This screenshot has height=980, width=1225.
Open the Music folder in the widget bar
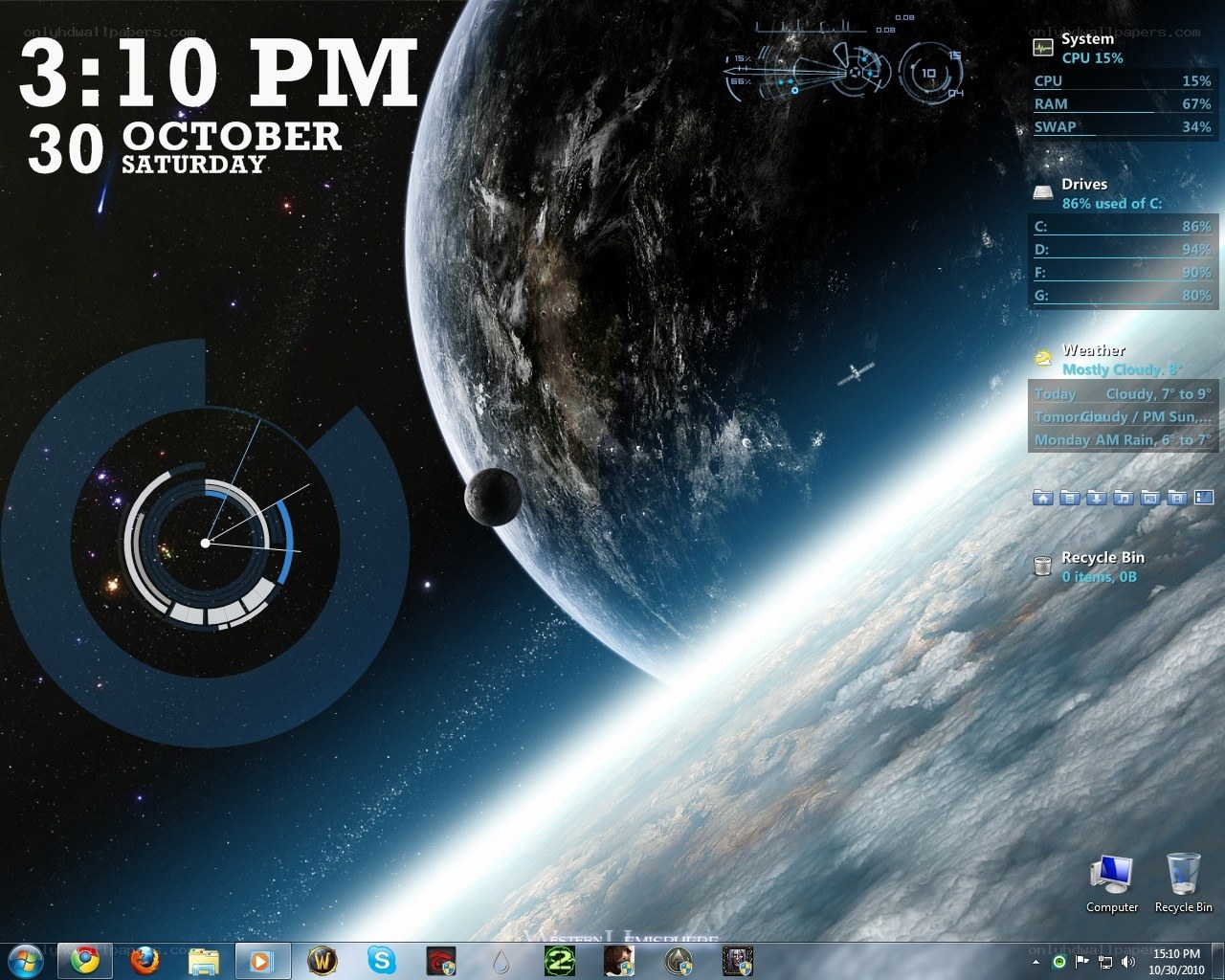coord(1124,498)
